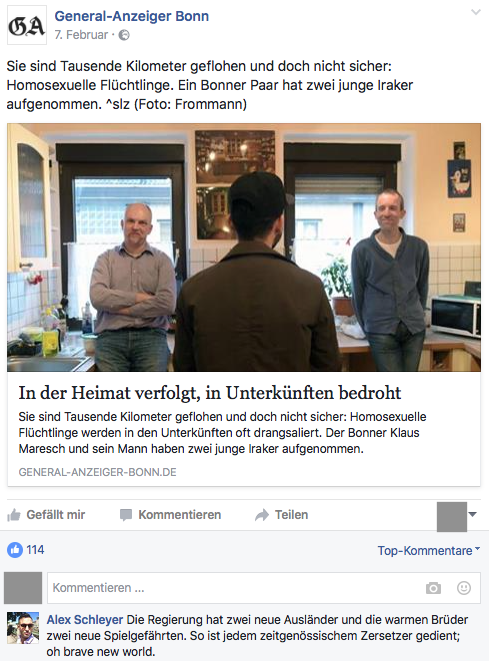The image size is (489, 661).
Task: Open the General-Anzeiger Bonn page name link
Action: 132,16
